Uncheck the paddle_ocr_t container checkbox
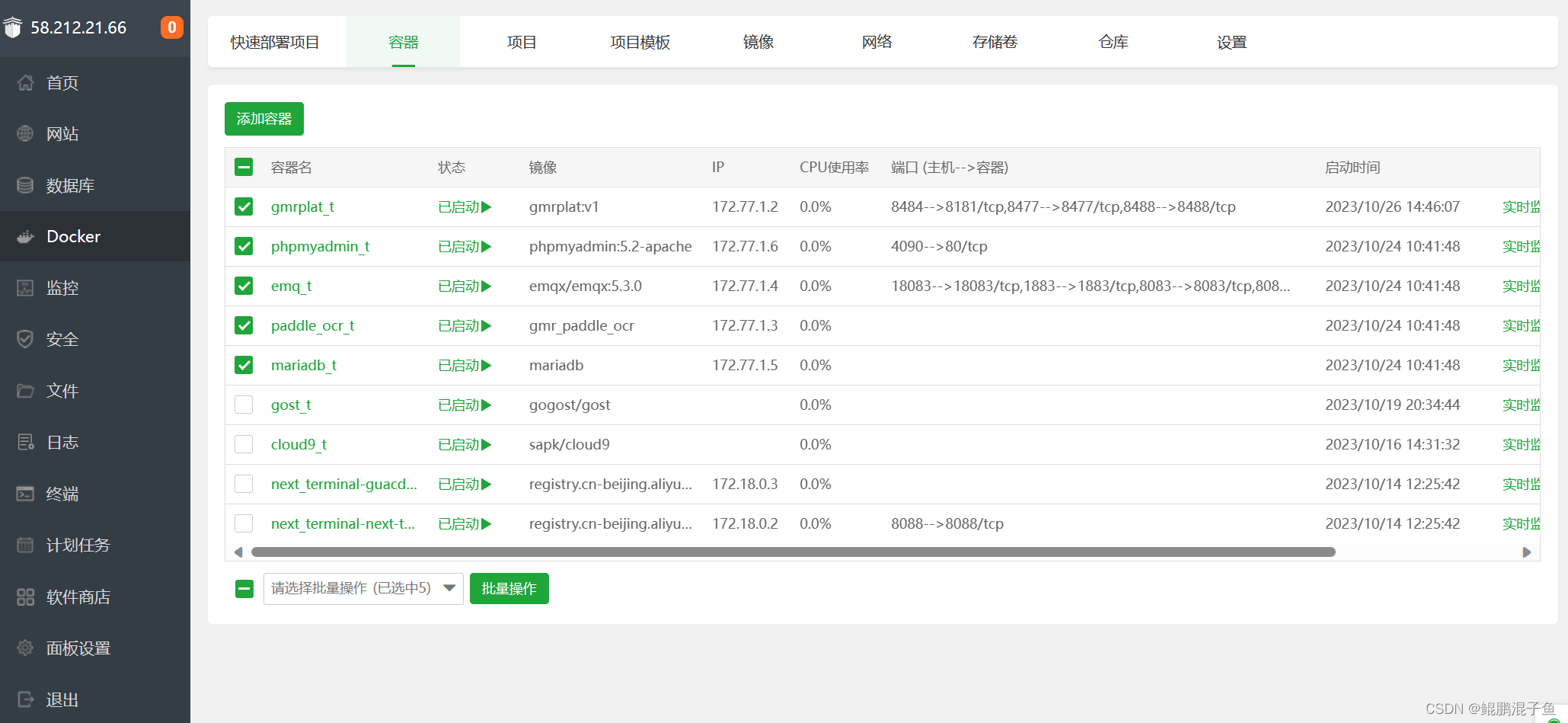Viewport: 1568px width, 723px height. 244,325
